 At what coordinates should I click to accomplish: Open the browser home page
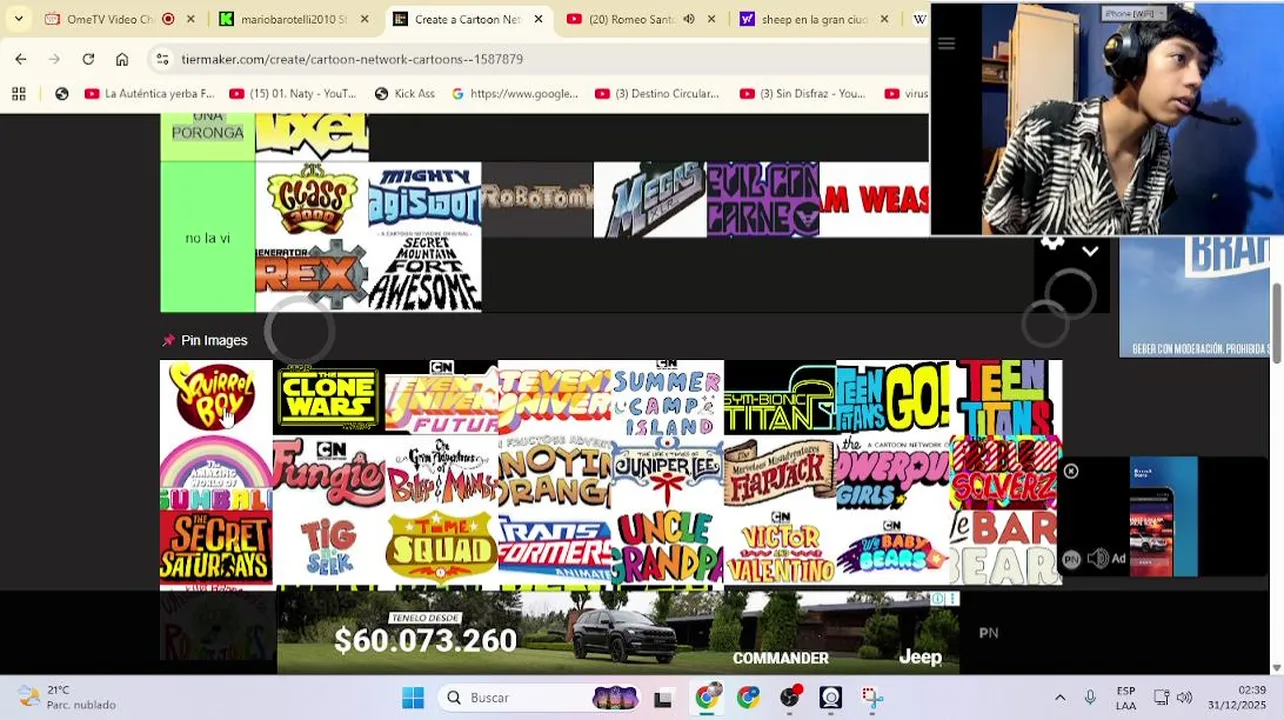tap(122, 59)
